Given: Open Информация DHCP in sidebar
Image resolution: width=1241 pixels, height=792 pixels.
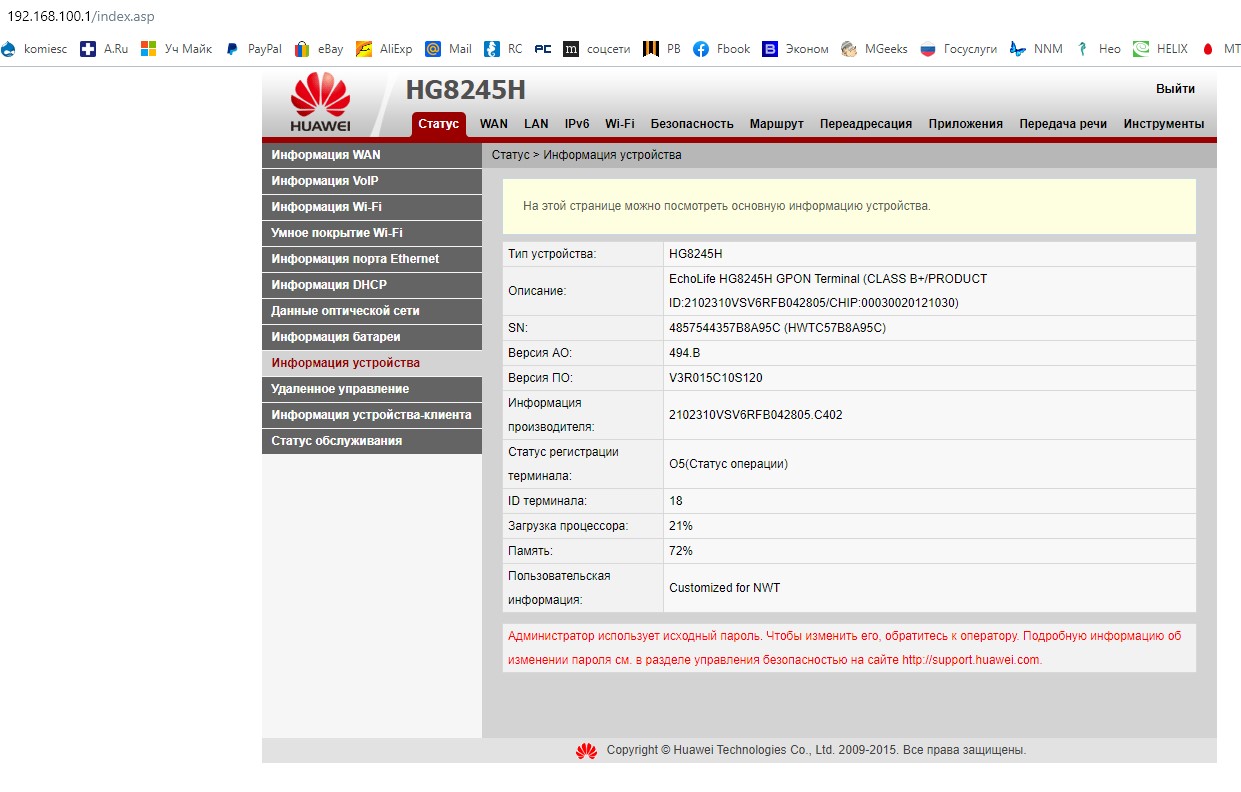Looking at the screenshot, I should click(x=372, y=285).
